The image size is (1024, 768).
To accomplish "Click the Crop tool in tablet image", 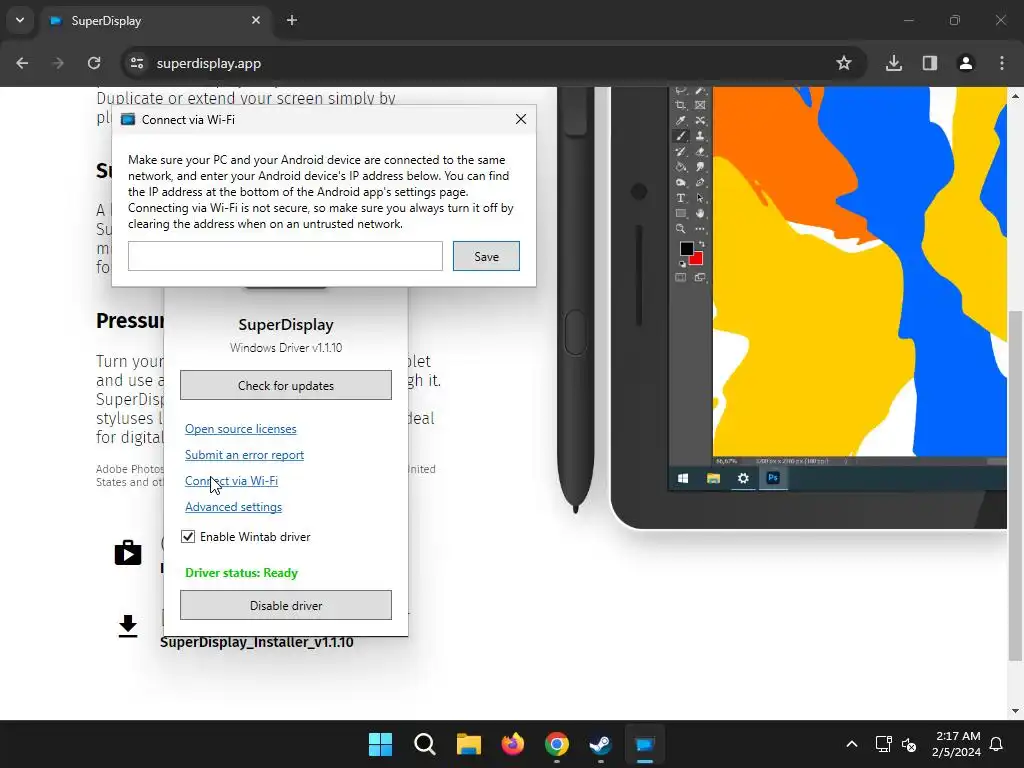I will [x=681, y=105].
